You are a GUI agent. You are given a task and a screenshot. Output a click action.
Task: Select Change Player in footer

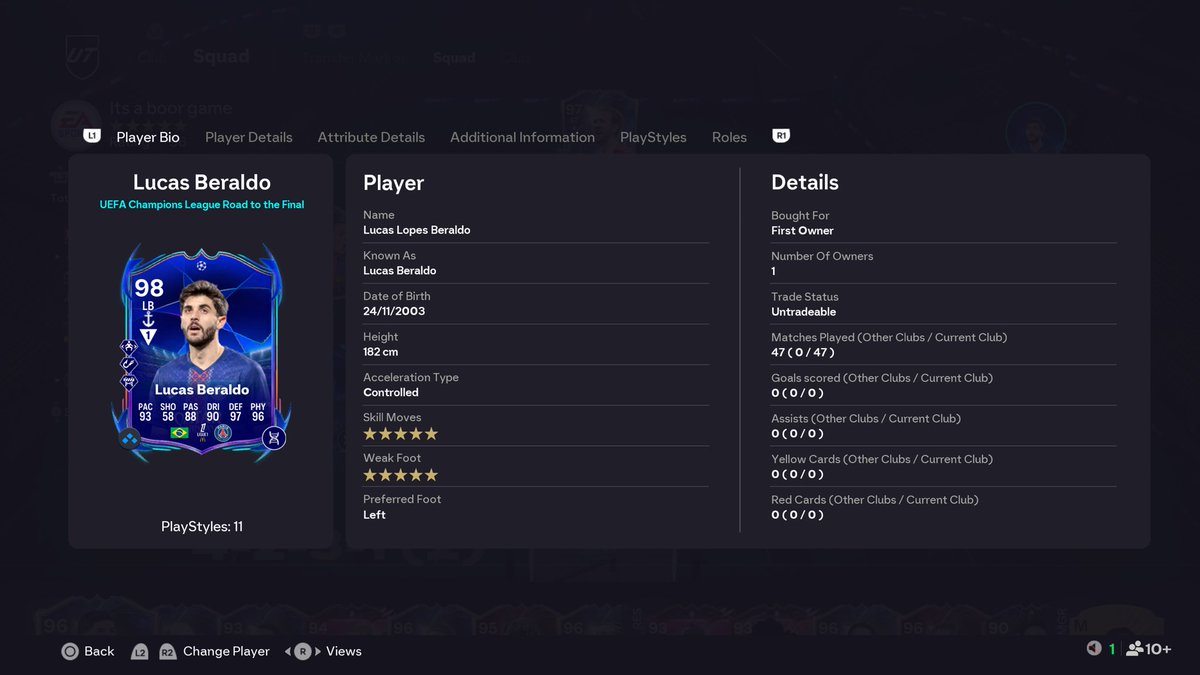(226, 651)
